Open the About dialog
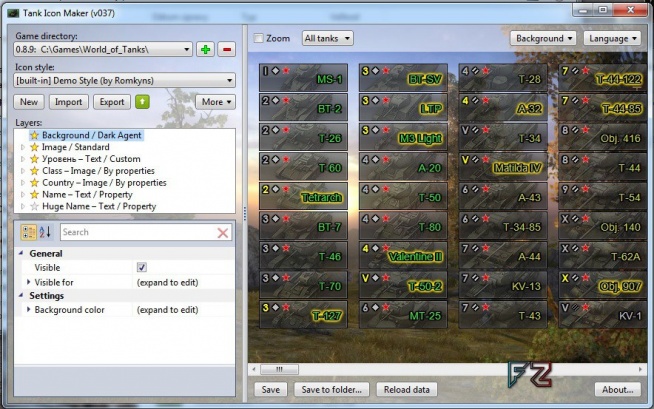The image size is (654, 409). [618, 389]
